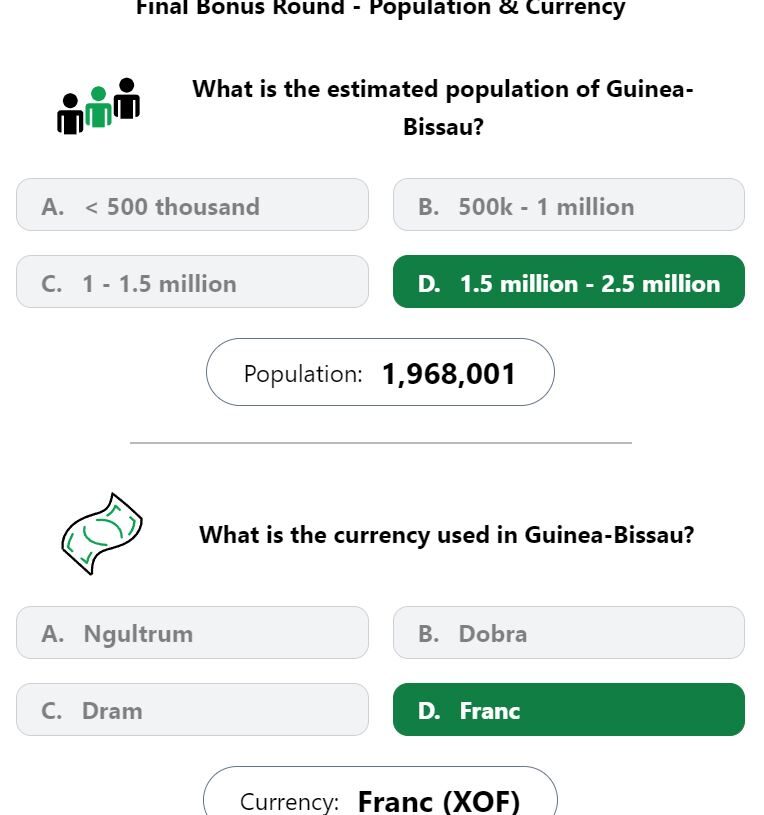Pick the Dram currency option

[x=192, y=710]
